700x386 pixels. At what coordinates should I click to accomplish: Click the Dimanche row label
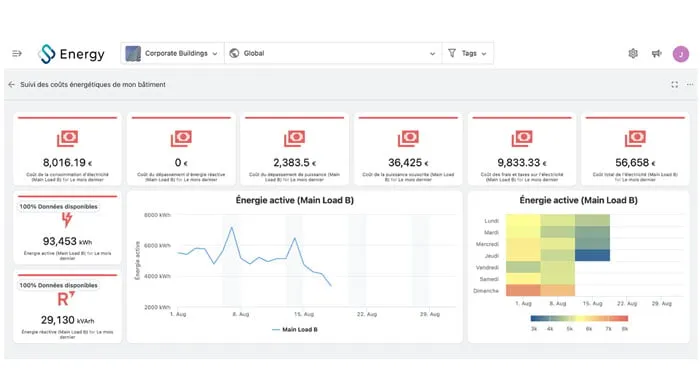486,291
